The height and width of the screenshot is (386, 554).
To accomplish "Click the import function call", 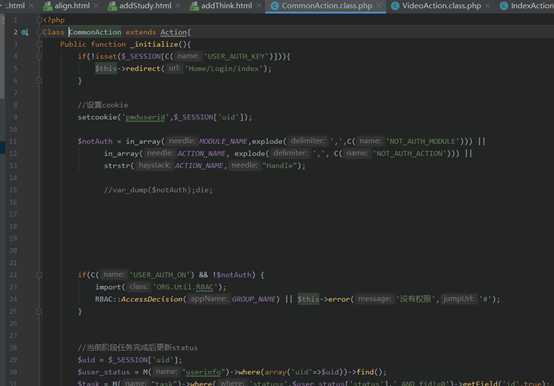I will click(x=108, y=287).
